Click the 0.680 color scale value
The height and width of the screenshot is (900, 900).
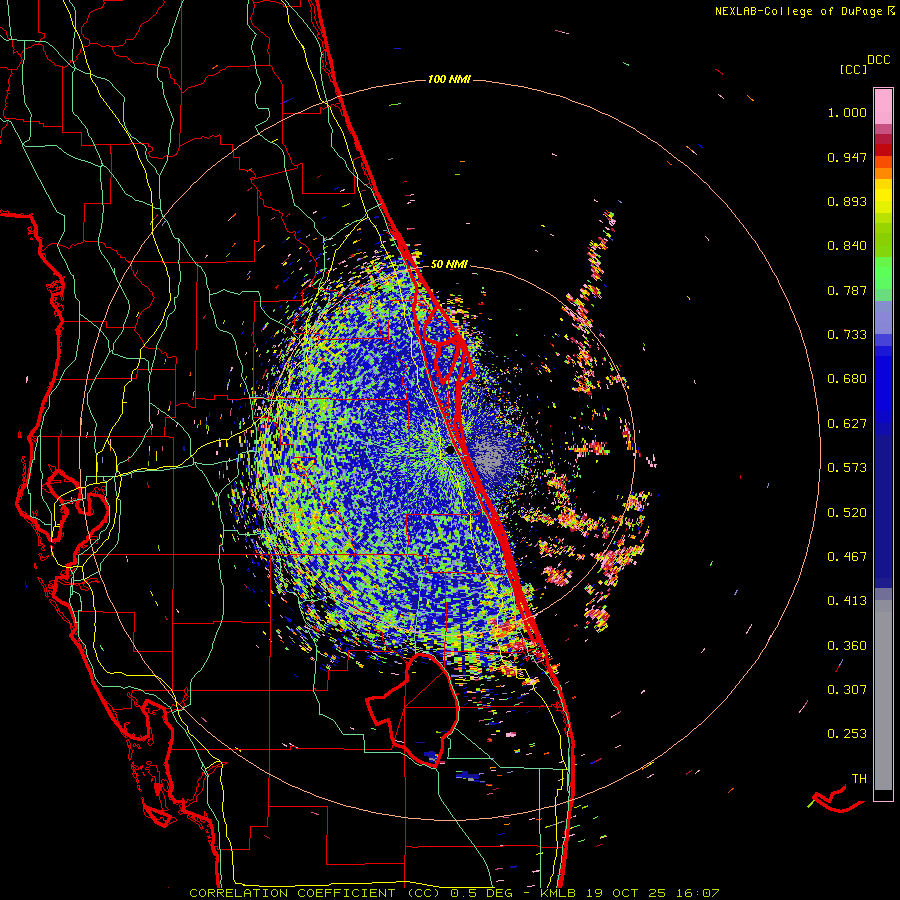[847, 379]
